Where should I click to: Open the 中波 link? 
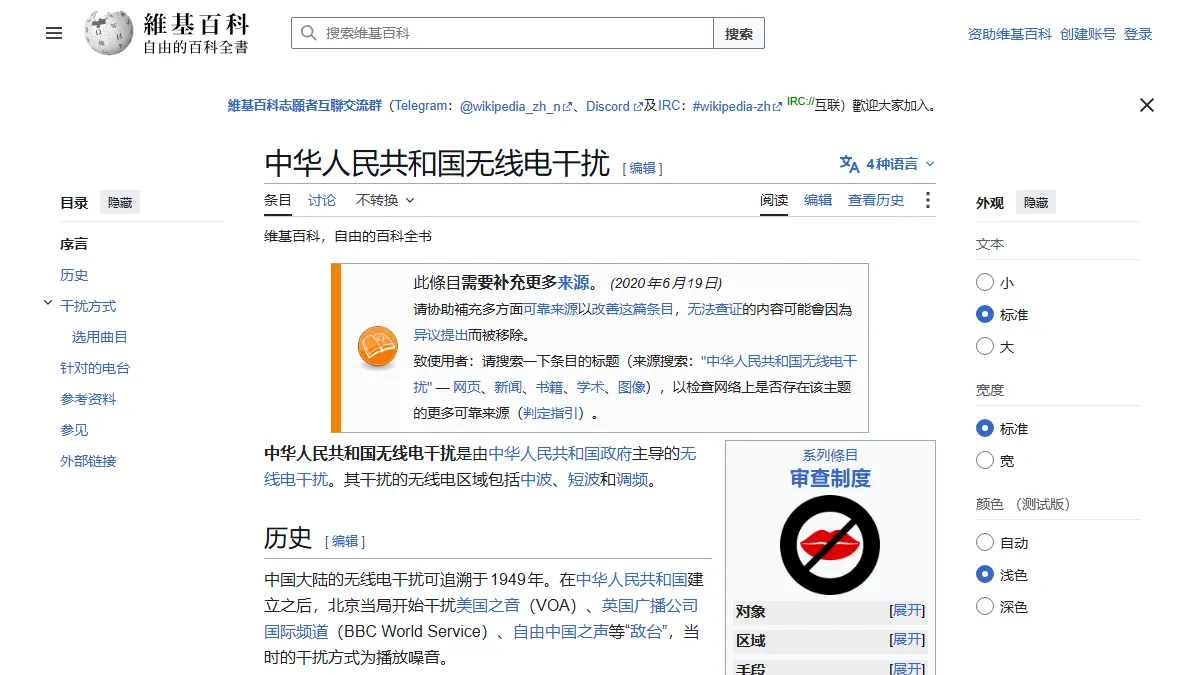(536, 479)
